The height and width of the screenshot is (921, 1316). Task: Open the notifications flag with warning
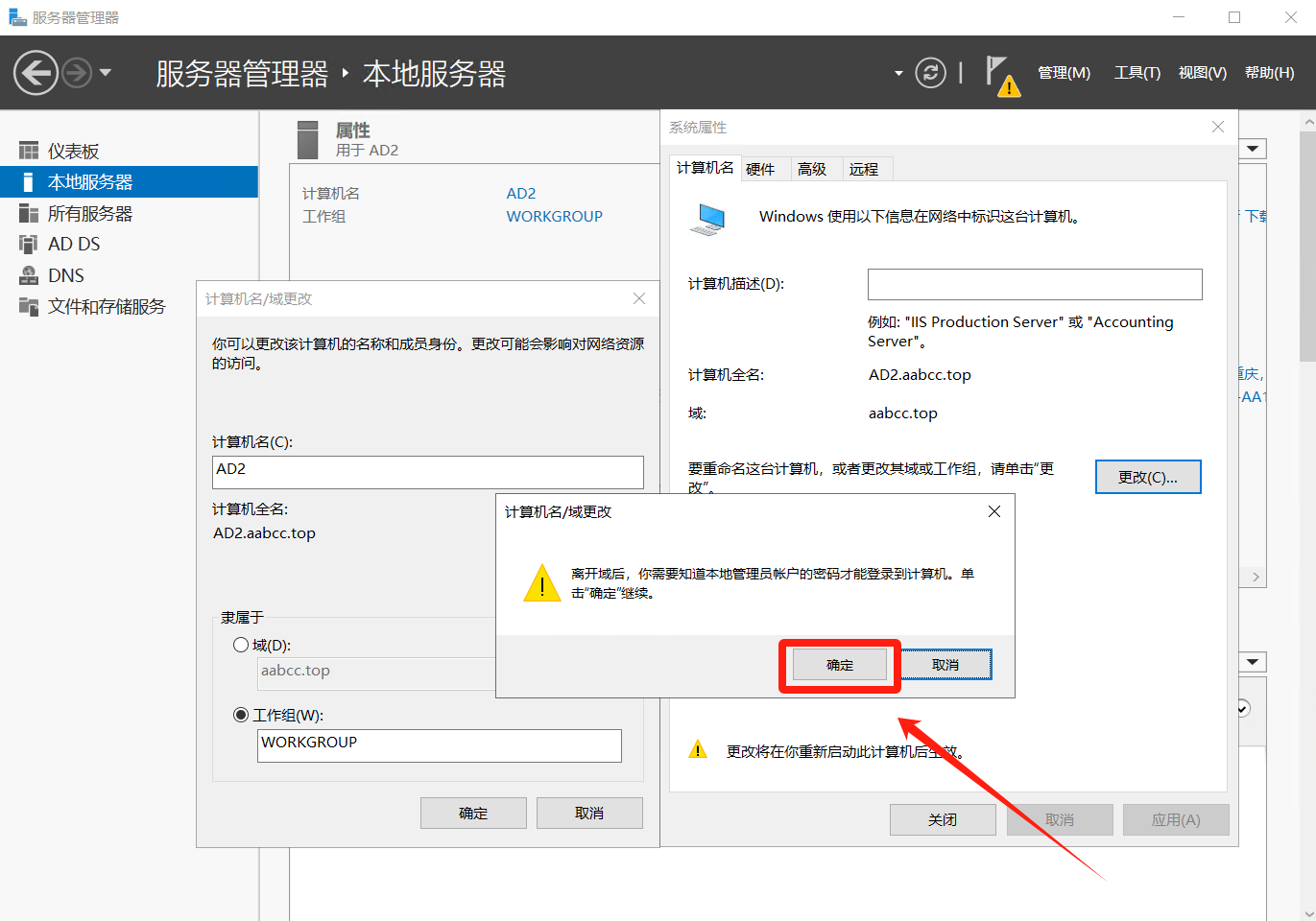coord(1000,74)
